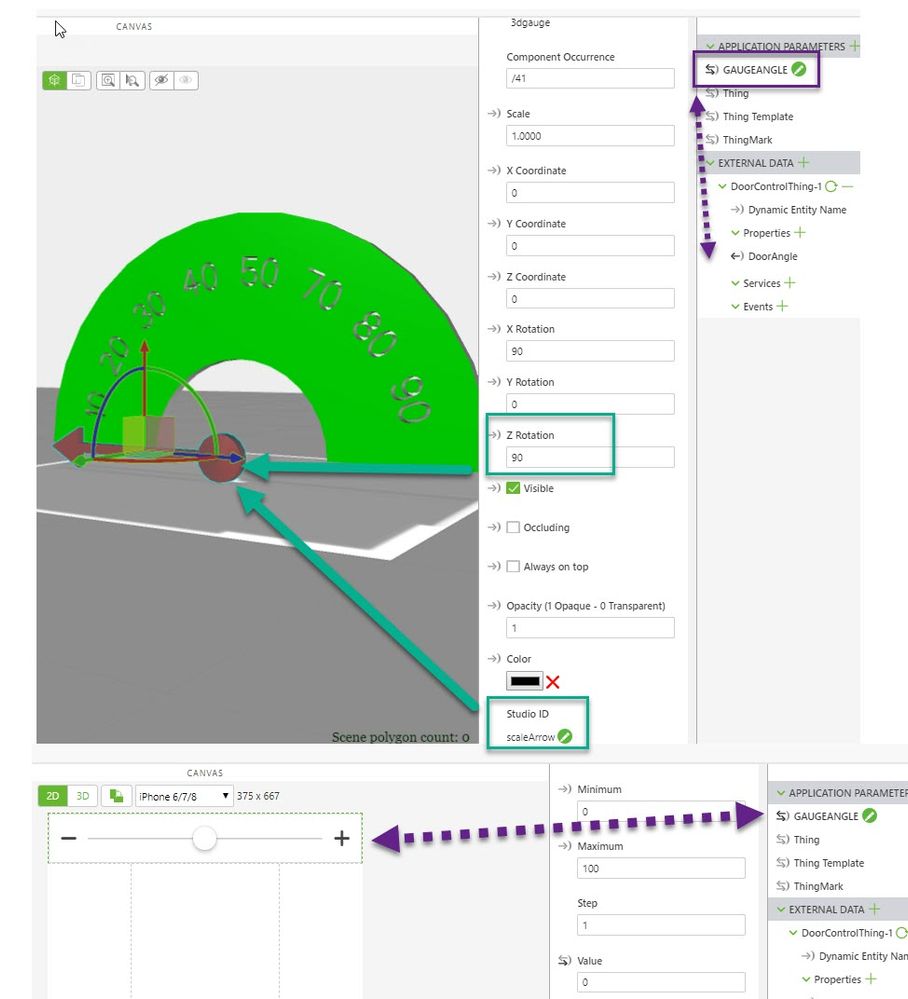The width and height of the screenshot is (908, 999).
Task: Click the overlay layers icon next to 3D
Action: click(x=117, y=796)
